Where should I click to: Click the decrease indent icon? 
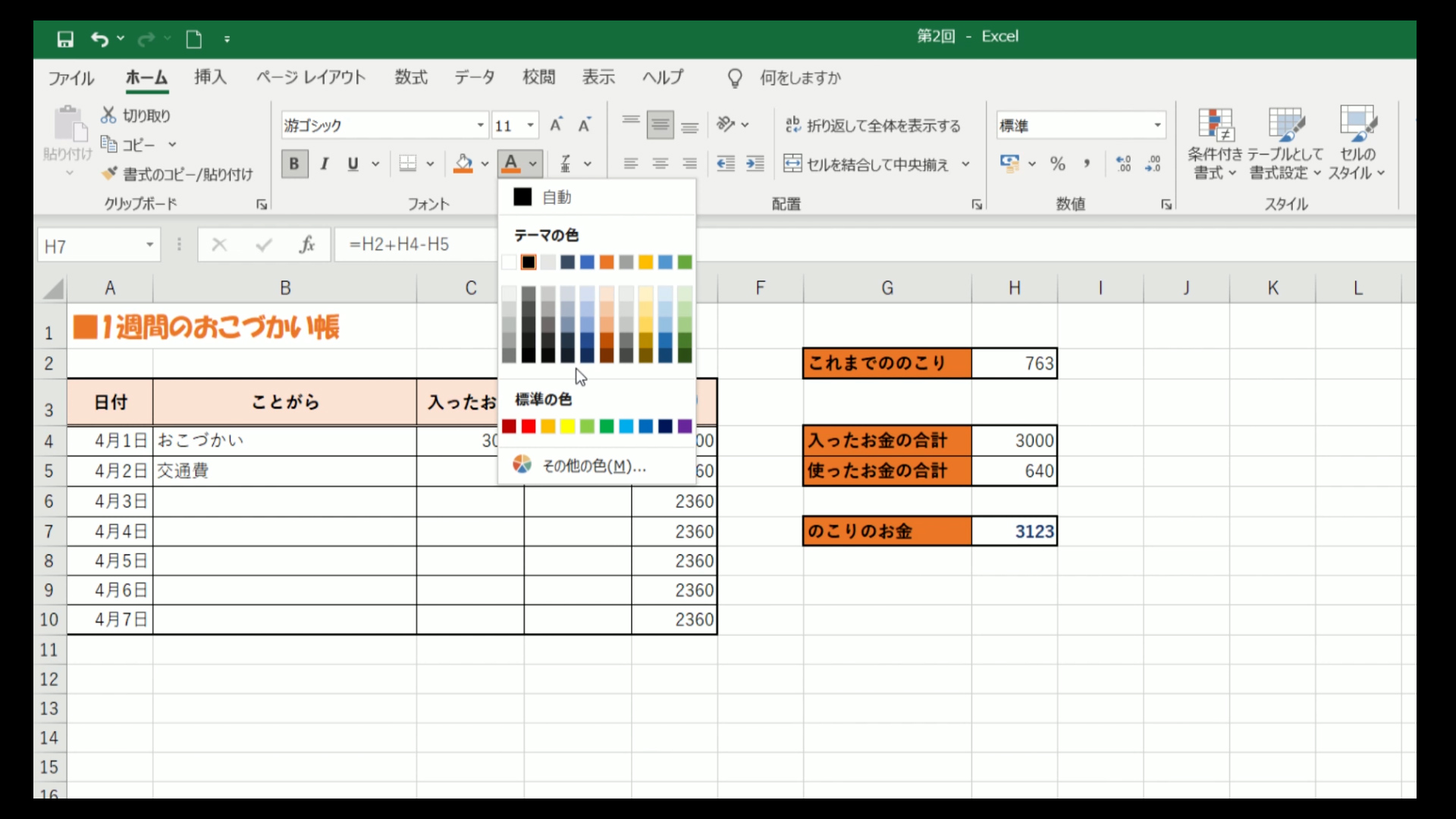726,163
